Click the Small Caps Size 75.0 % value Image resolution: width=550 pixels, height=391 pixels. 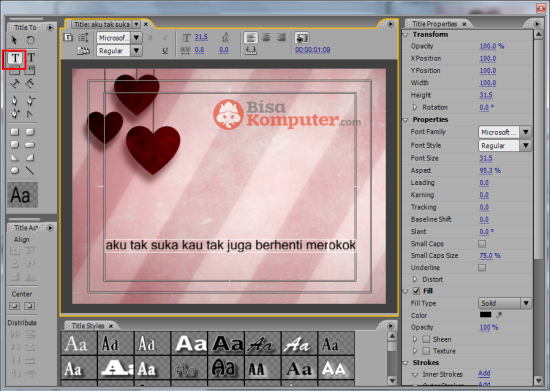click(x=490, y=255)
